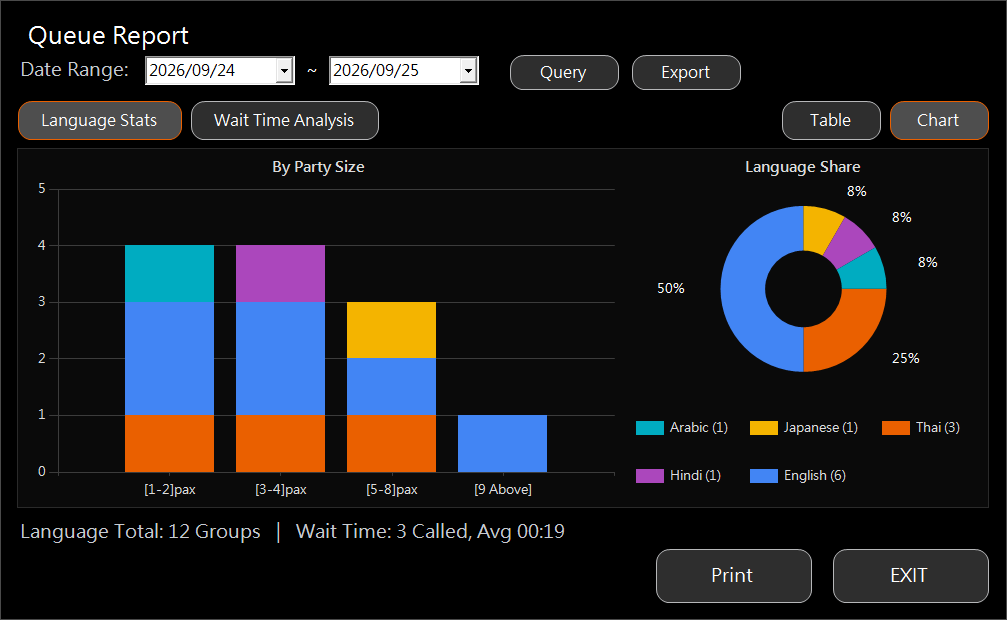1007x620 pixels.
Task: Select the purple Hindi segment in [3-4]pax bar
Action: pyautogui.click(x=281, y=274)
